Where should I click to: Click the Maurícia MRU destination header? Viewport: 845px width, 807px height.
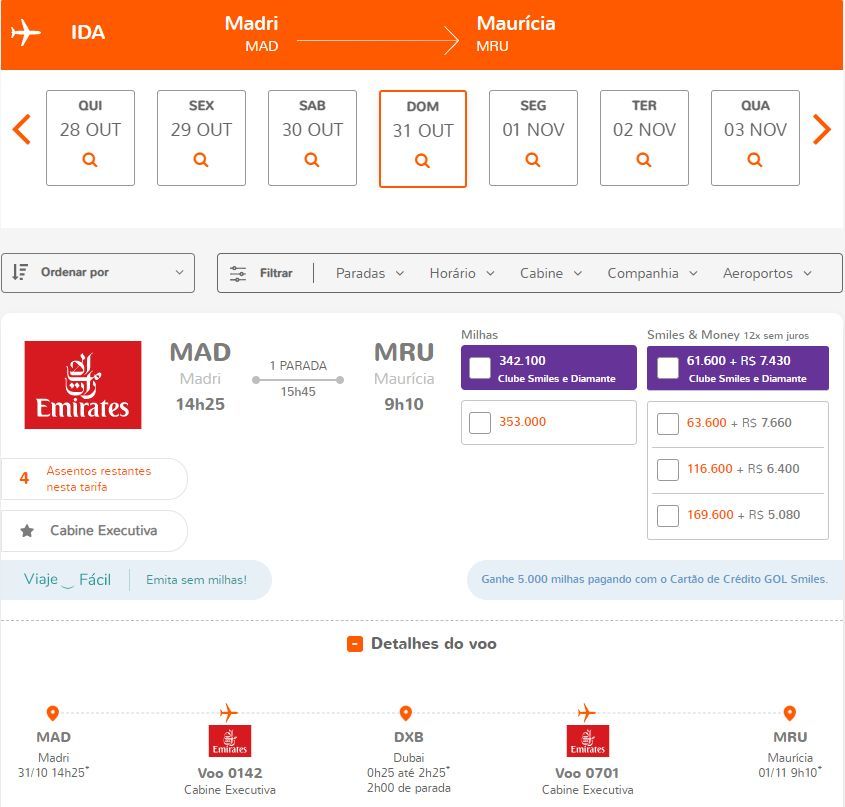516,33
